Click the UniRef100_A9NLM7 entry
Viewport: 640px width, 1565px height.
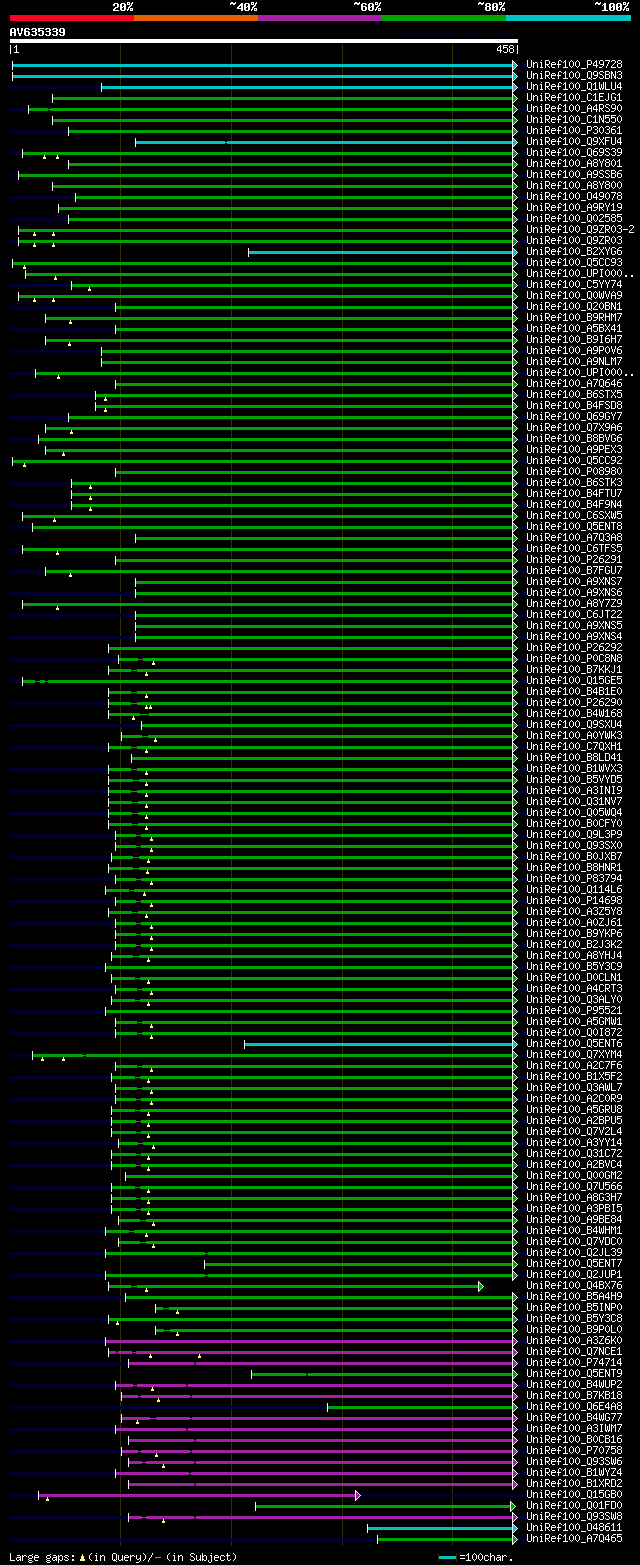click(574, 361)
